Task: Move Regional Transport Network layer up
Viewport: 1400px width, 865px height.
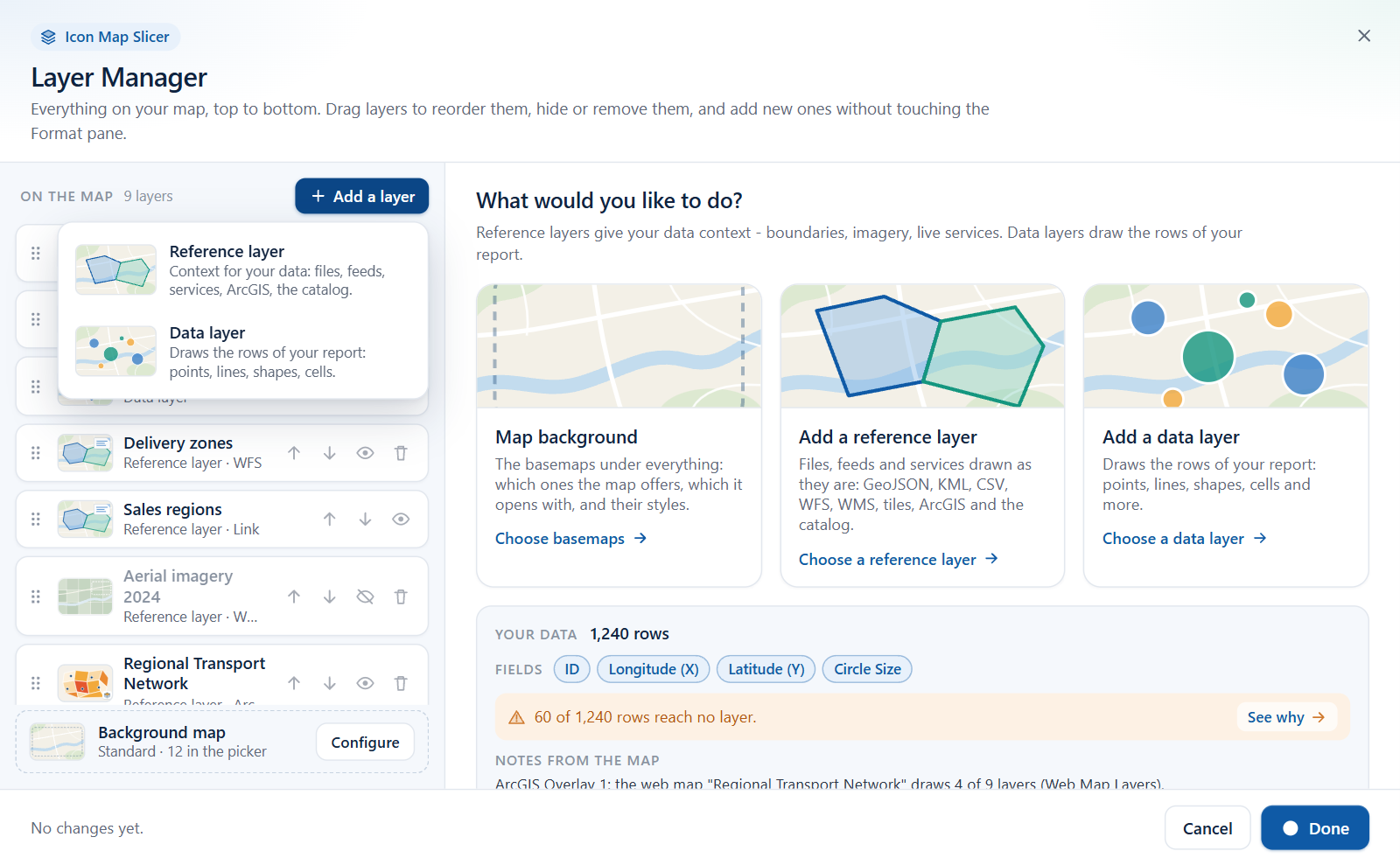Action: (x=294, y=683)
